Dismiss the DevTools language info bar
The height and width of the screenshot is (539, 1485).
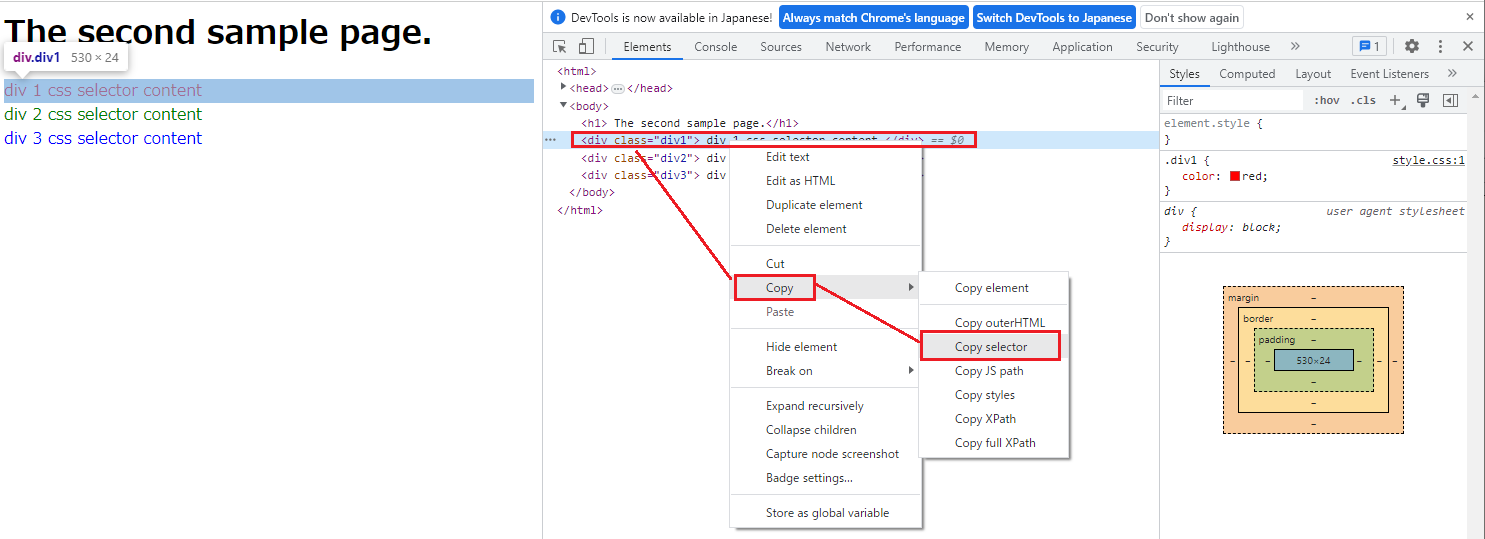coord(1469,17)
